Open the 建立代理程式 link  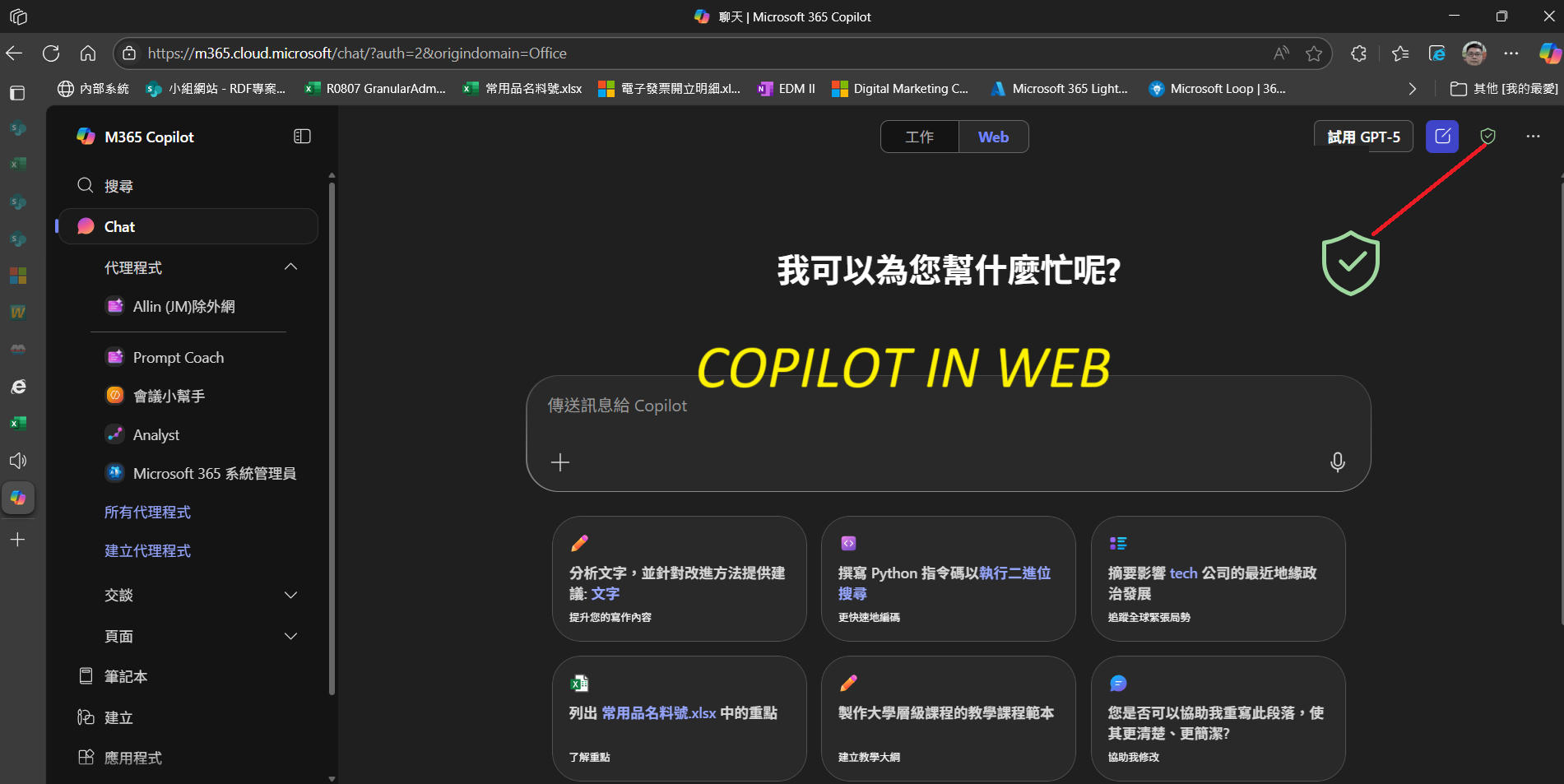(147, 550)
